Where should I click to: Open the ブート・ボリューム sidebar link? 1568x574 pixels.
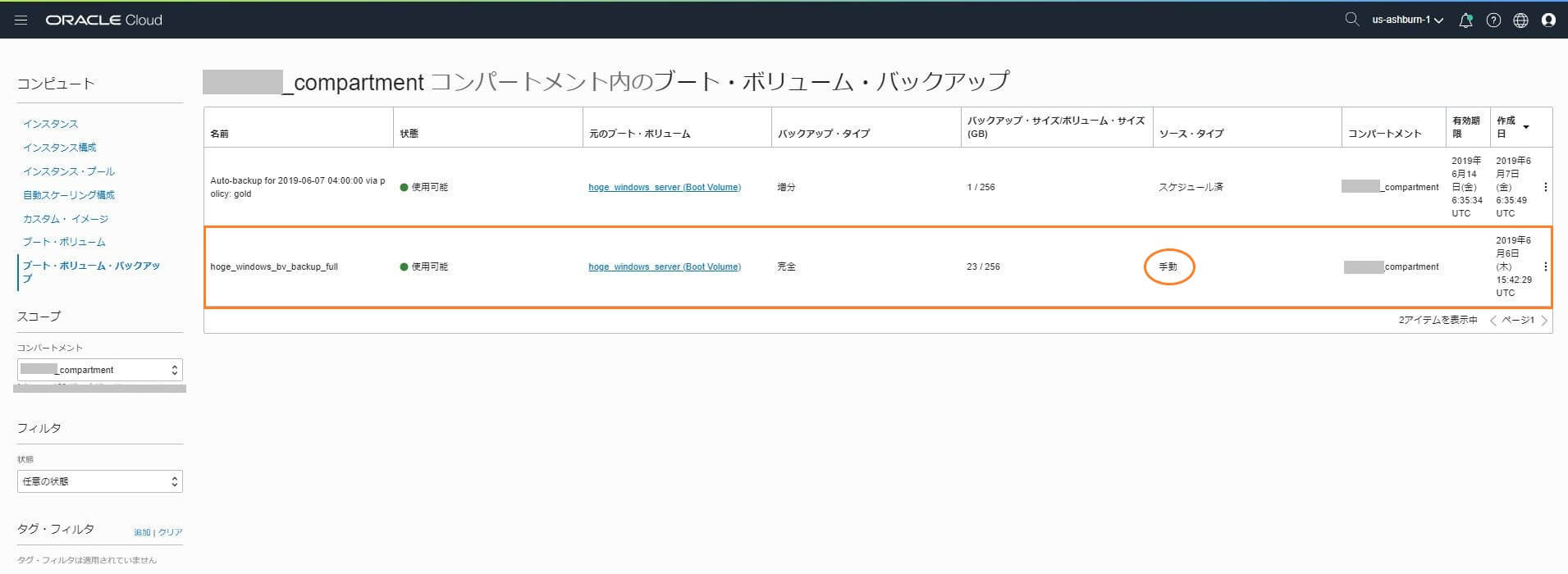click(x=64, y=242)
